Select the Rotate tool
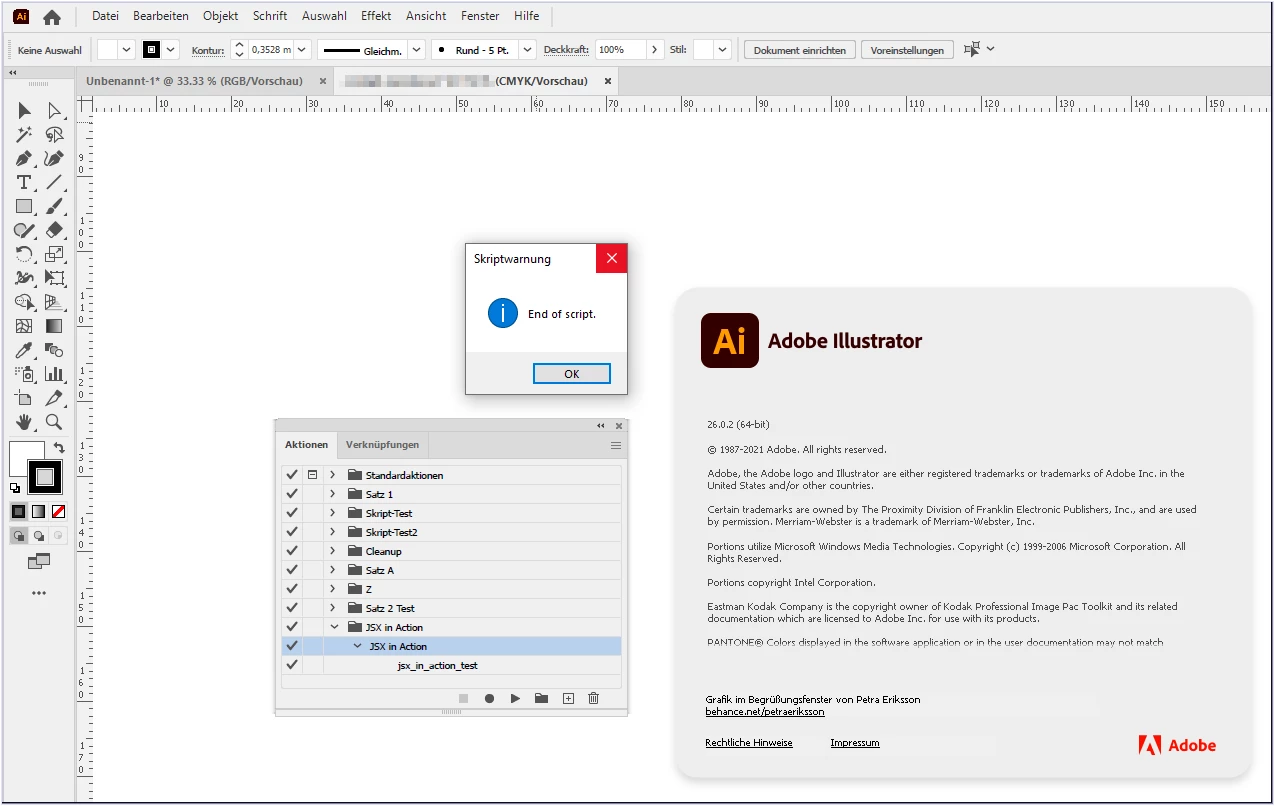1275x806 pixels. point(24,254)
